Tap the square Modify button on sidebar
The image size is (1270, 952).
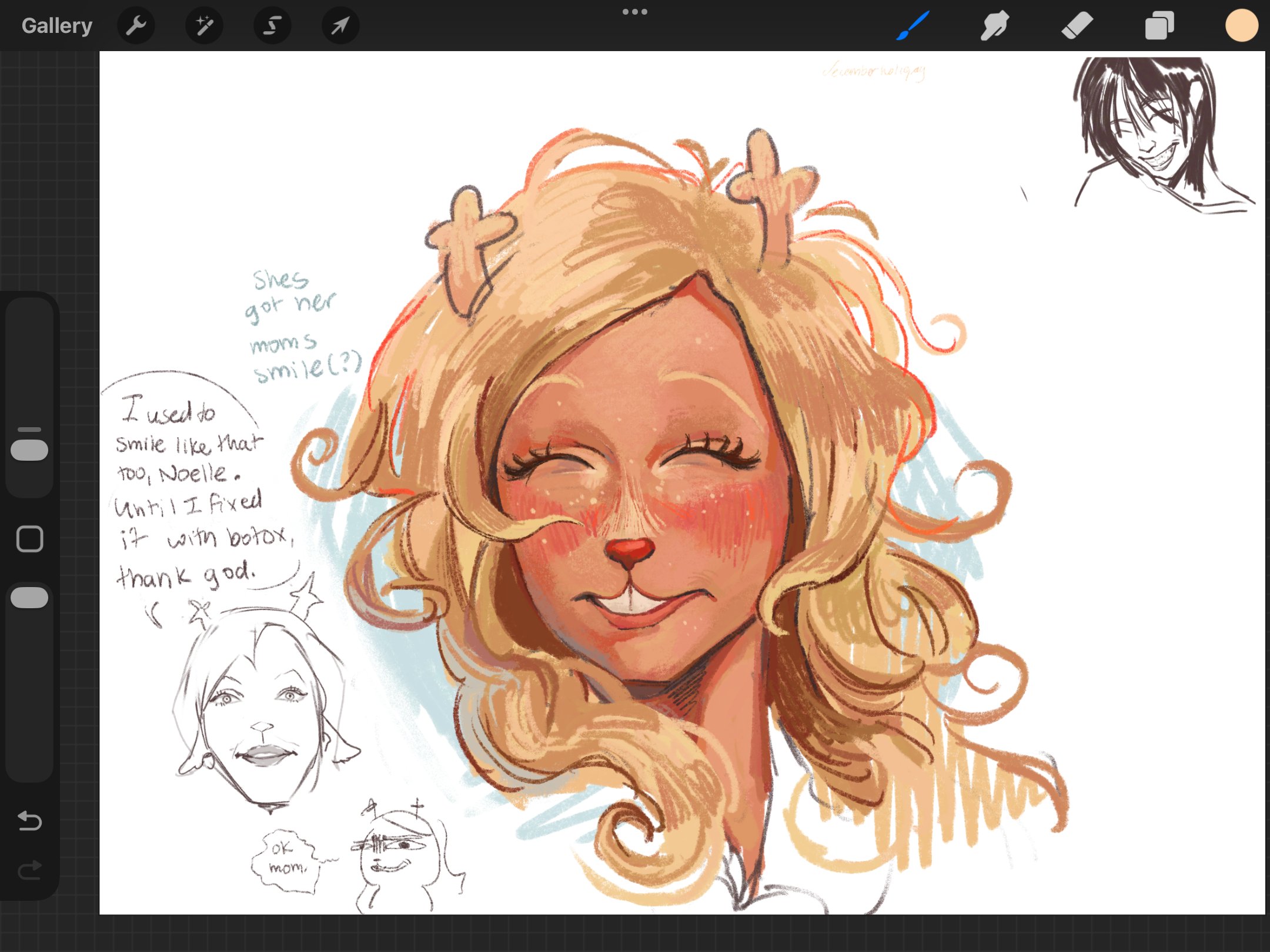(29, 538)
